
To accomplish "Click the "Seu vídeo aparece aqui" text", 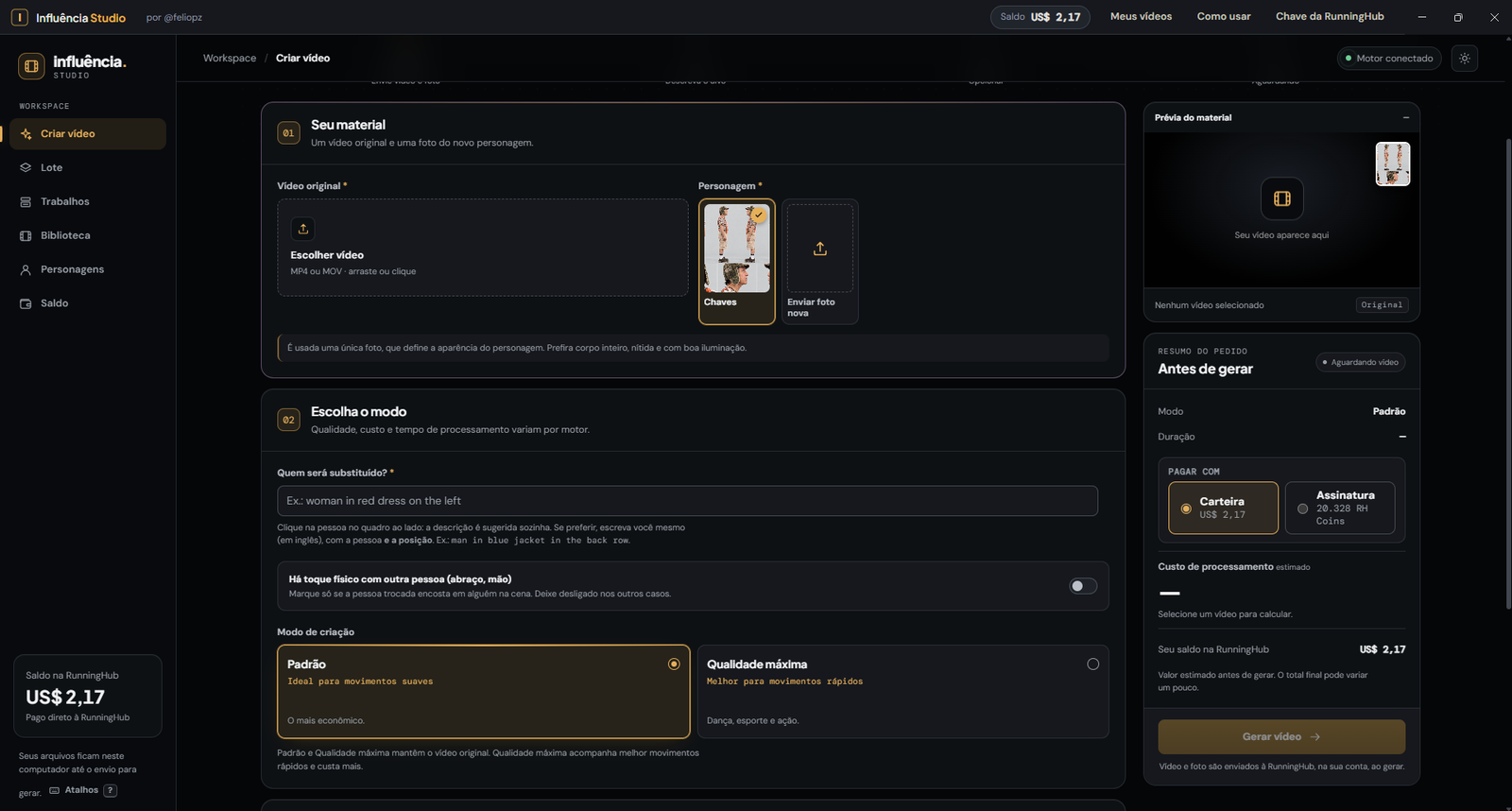I will coord(1281,235).
